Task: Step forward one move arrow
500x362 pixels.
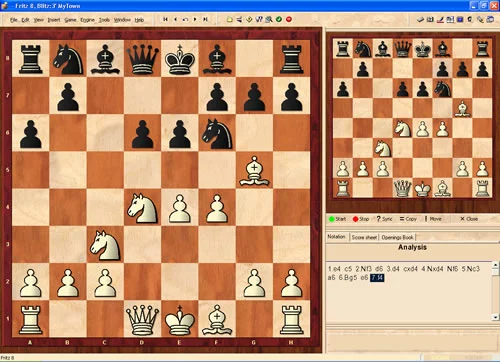Action: [195, 19]
